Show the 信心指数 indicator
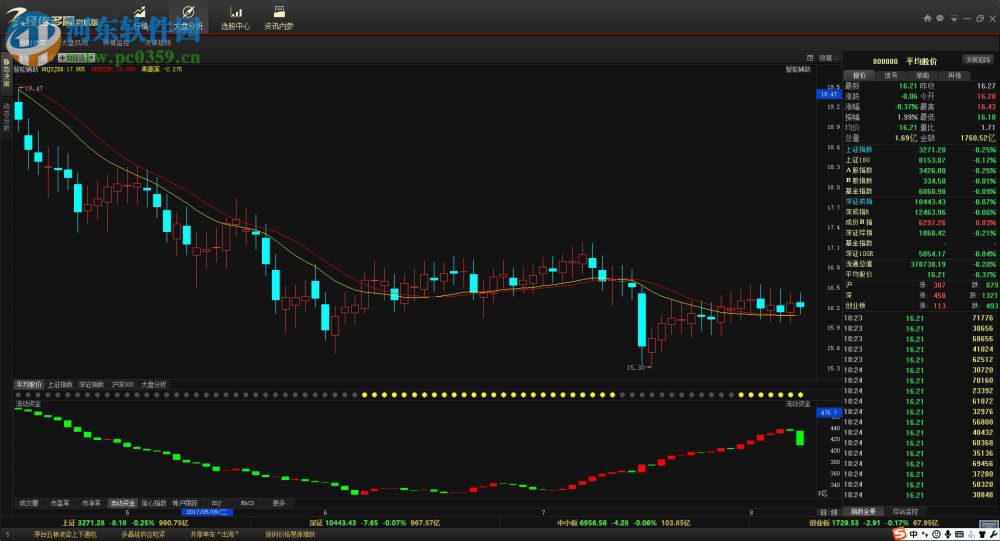 154,503
